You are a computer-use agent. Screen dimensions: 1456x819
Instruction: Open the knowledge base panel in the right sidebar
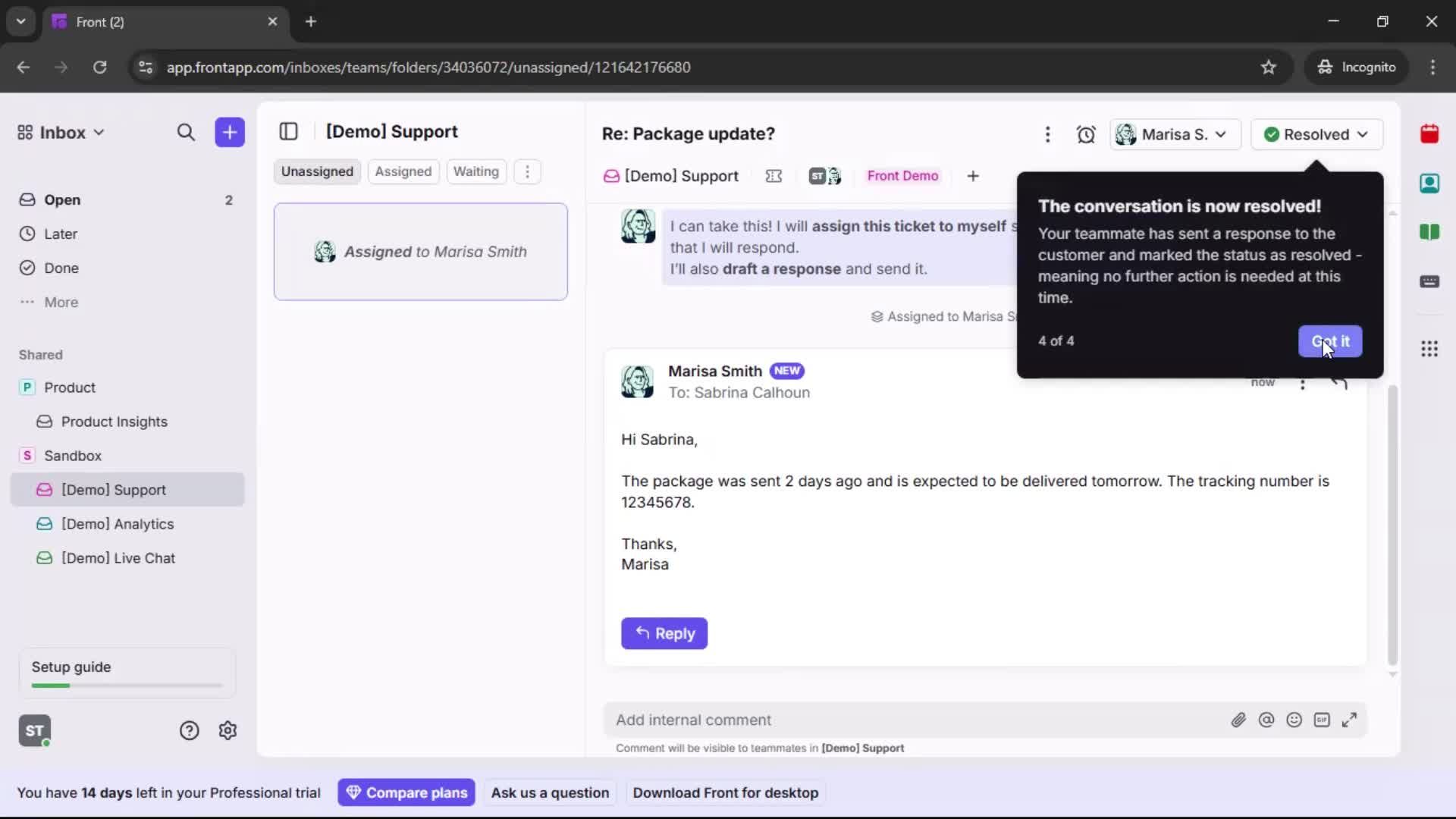click(1430, 233)
